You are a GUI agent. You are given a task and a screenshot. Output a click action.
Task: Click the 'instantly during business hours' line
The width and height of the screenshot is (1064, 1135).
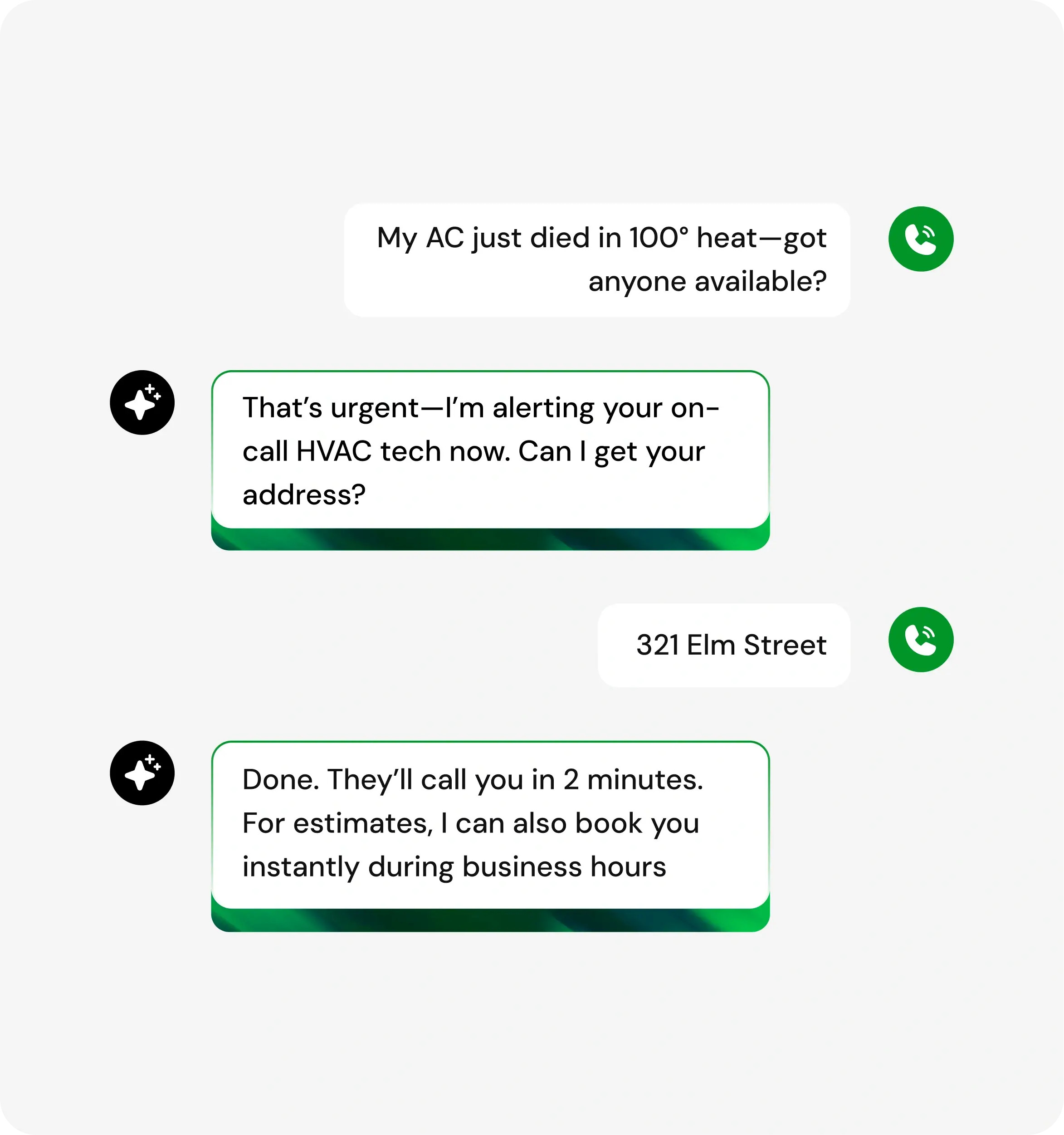click(454, 866)
